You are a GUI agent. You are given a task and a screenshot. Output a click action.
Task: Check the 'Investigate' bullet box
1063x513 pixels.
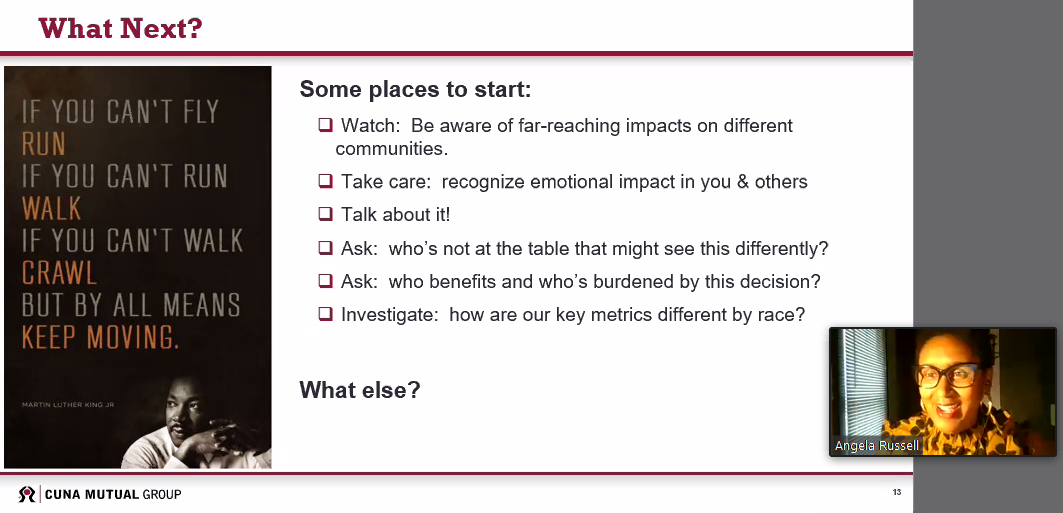[325, 314]
